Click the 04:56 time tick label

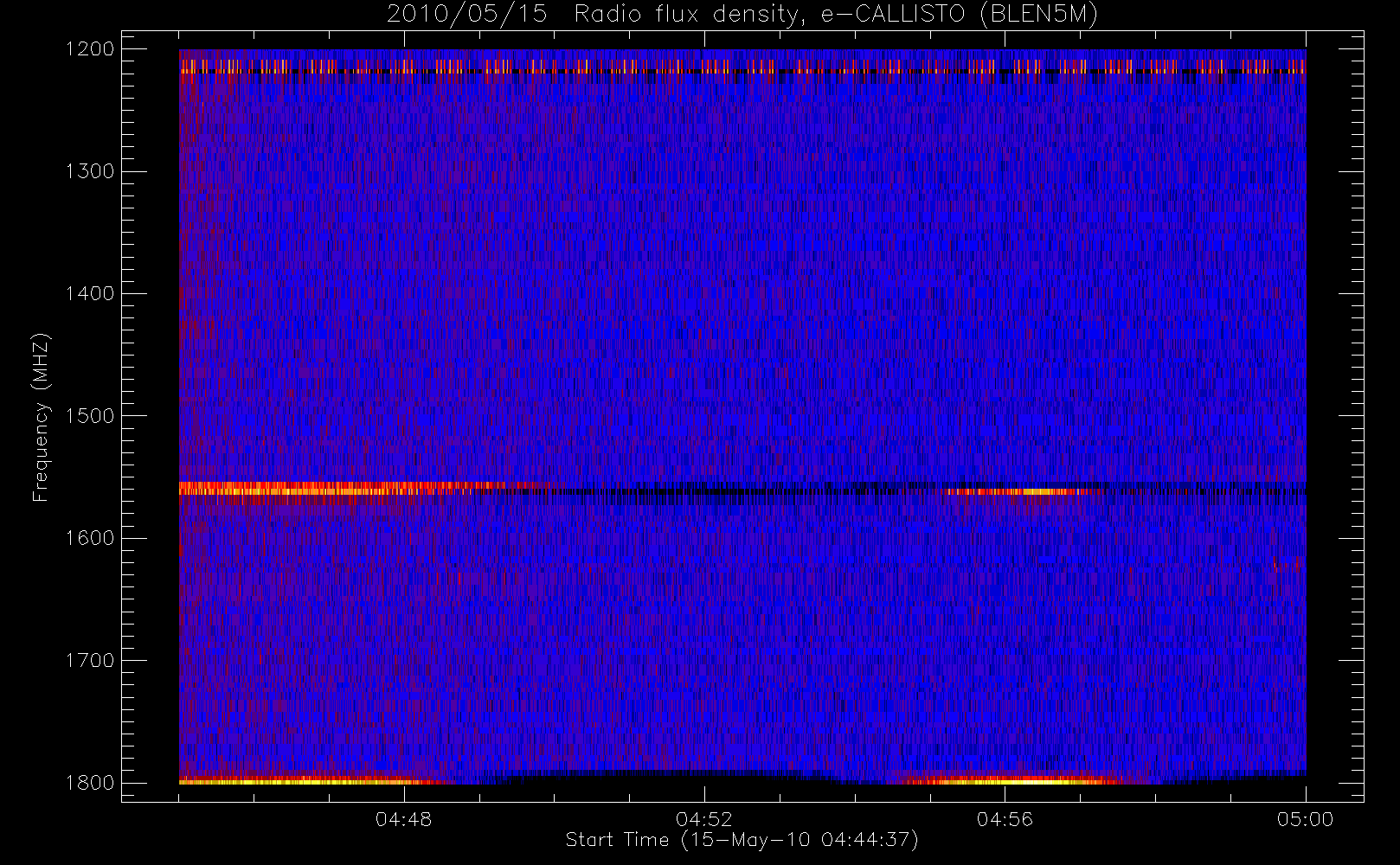pyautogui.click(x=1005, y=819)
